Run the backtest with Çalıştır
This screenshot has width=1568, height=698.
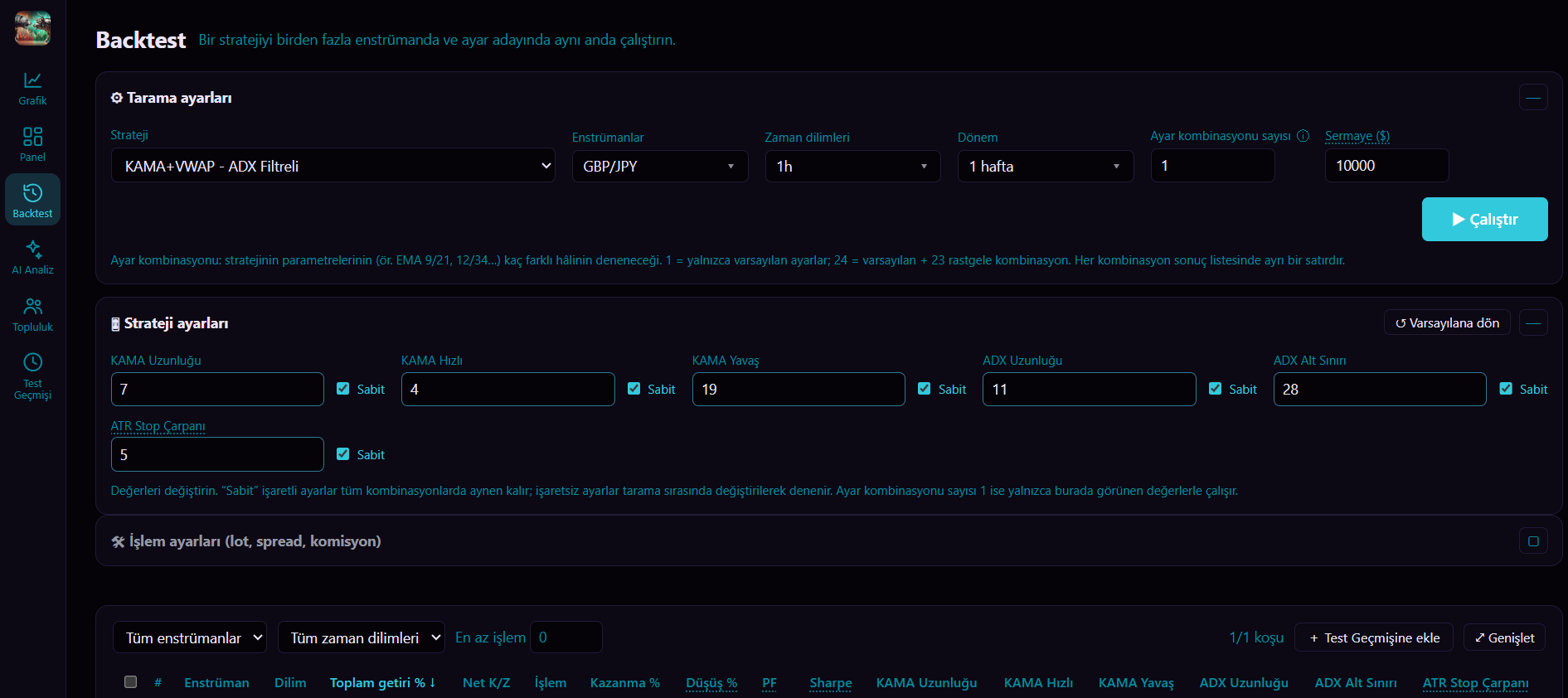(1484, 220)
